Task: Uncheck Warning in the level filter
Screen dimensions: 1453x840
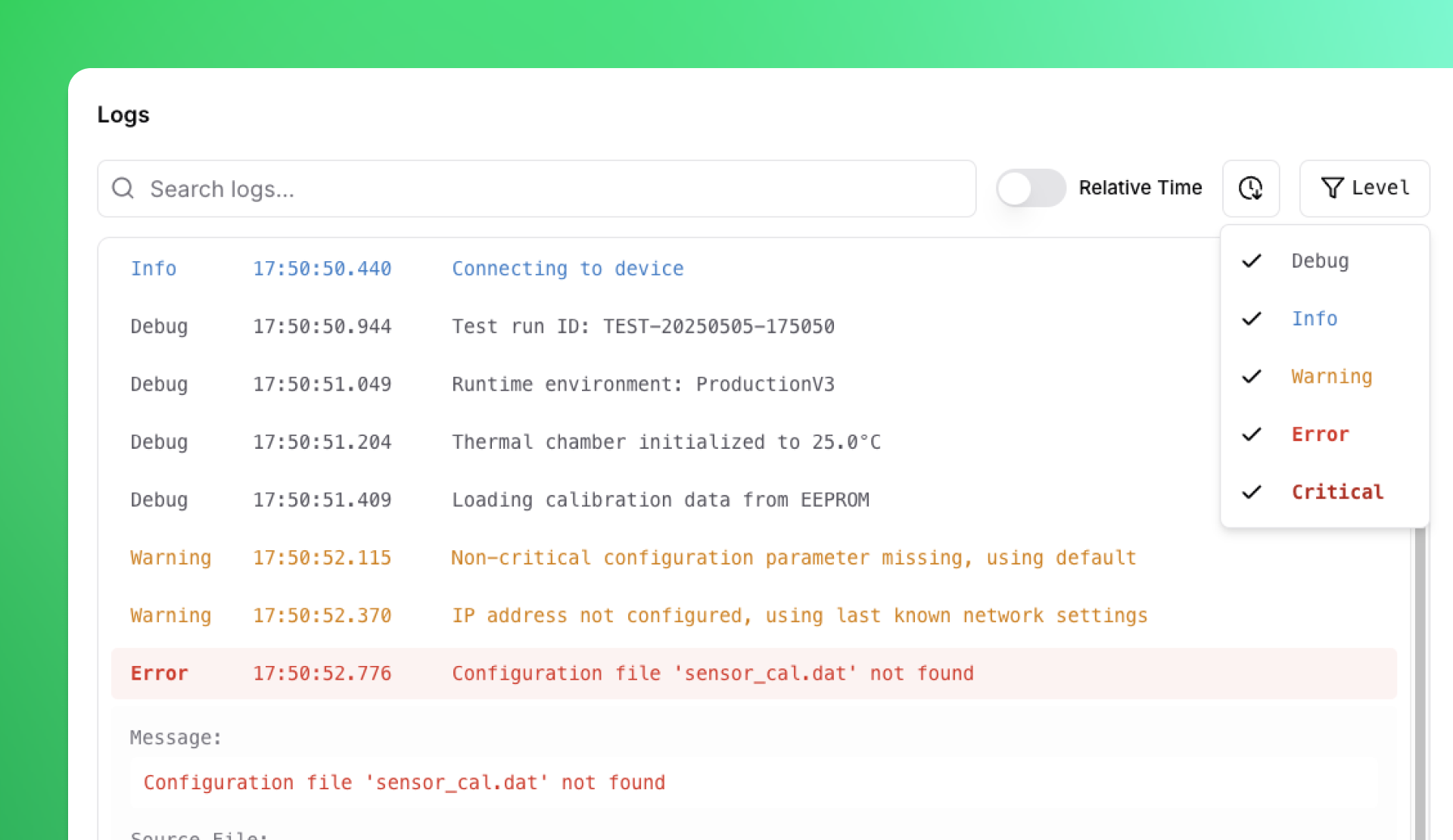Action: (x=1331, y=376)
